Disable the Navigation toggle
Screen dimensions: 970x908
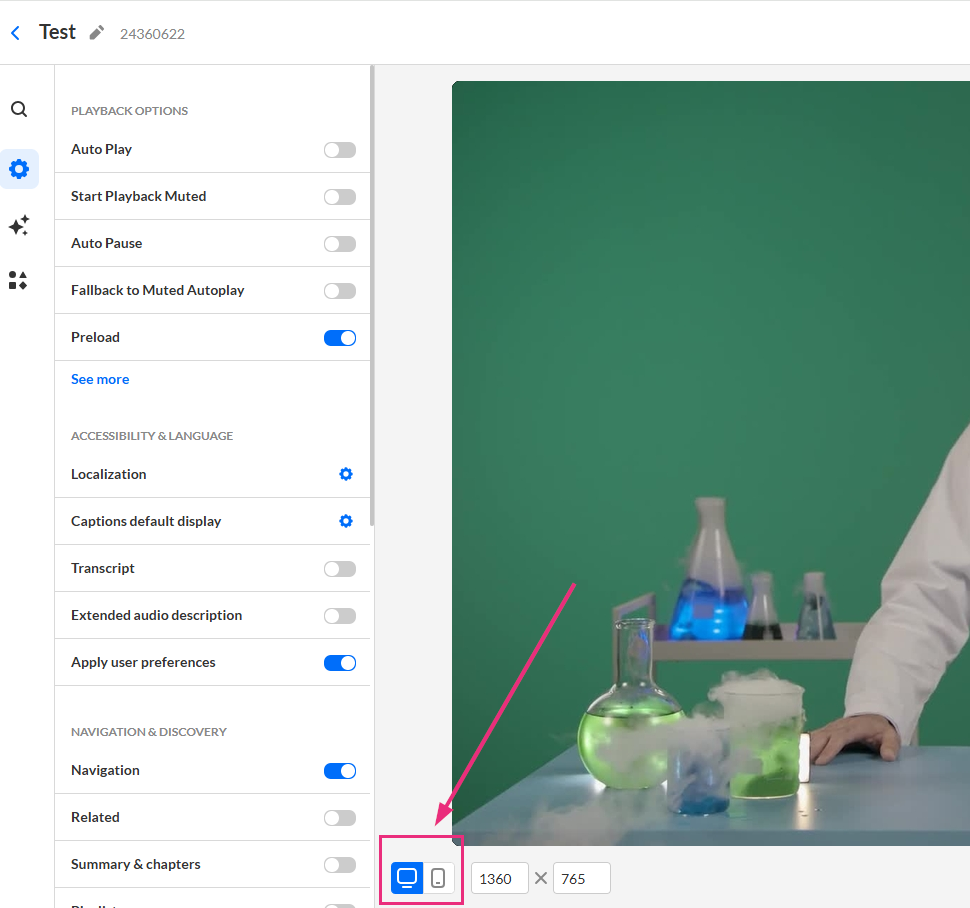coord(340,771)
